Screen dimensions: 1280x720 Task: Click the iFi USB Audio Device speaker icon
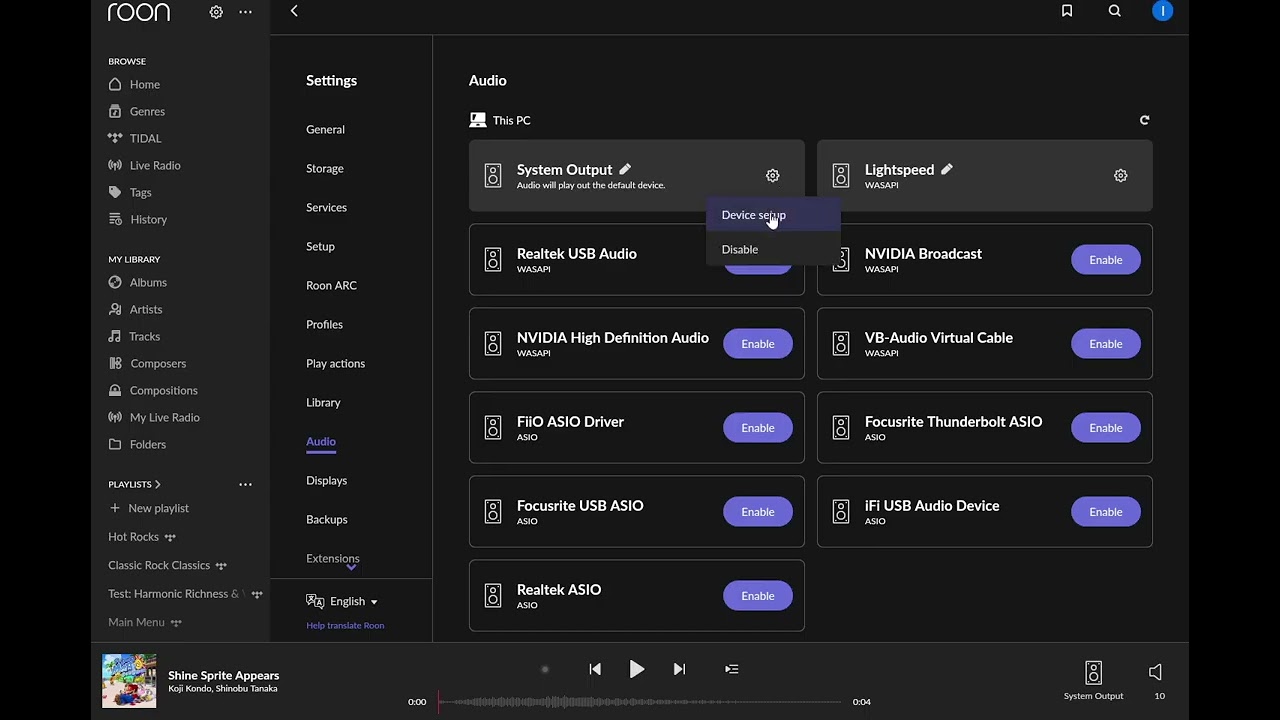click(841, 512)
